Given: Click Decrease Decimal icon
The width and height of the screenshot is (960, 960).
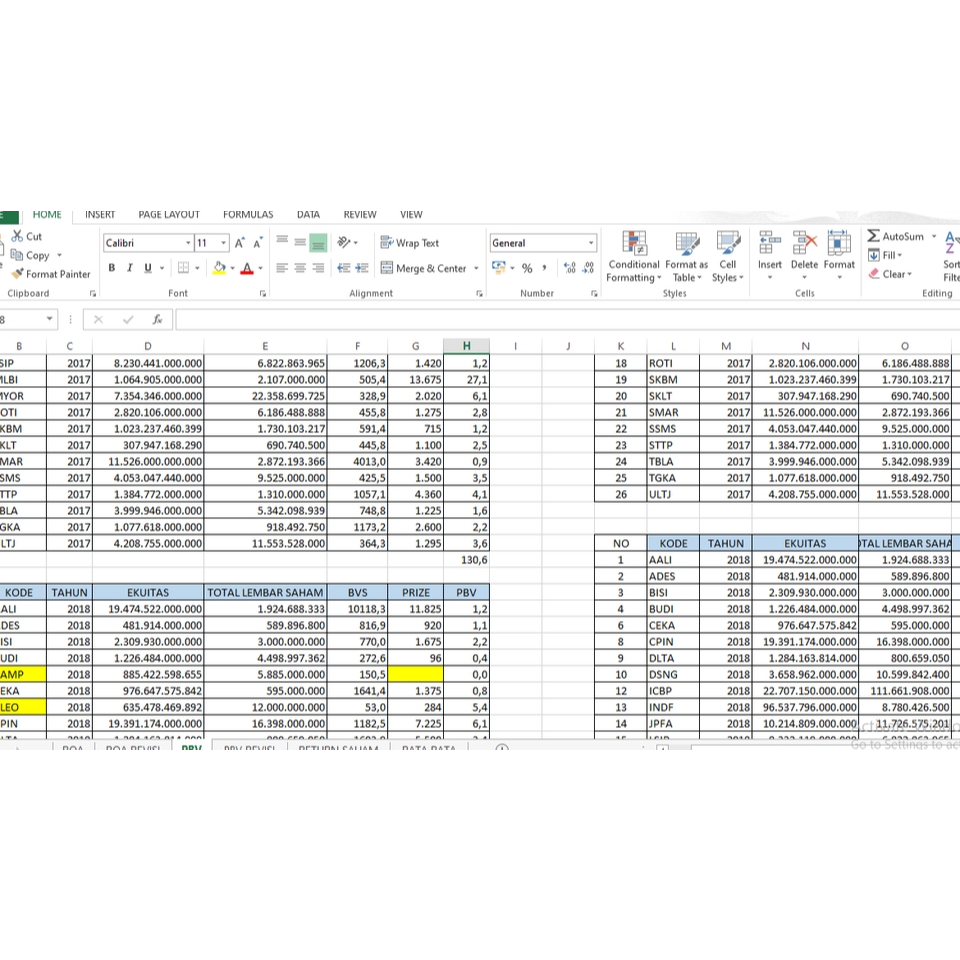Looking at the screenshot, I should coord(588,268).
